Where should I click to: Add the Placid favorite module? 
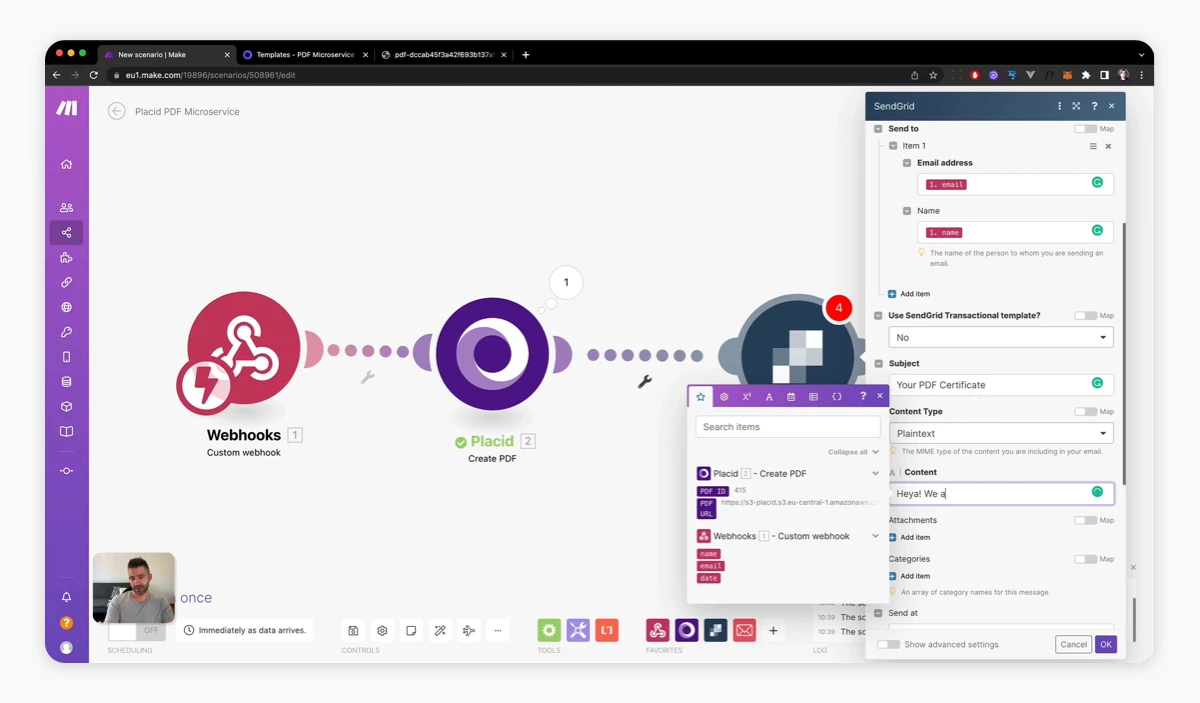click(x=686, y=630)
